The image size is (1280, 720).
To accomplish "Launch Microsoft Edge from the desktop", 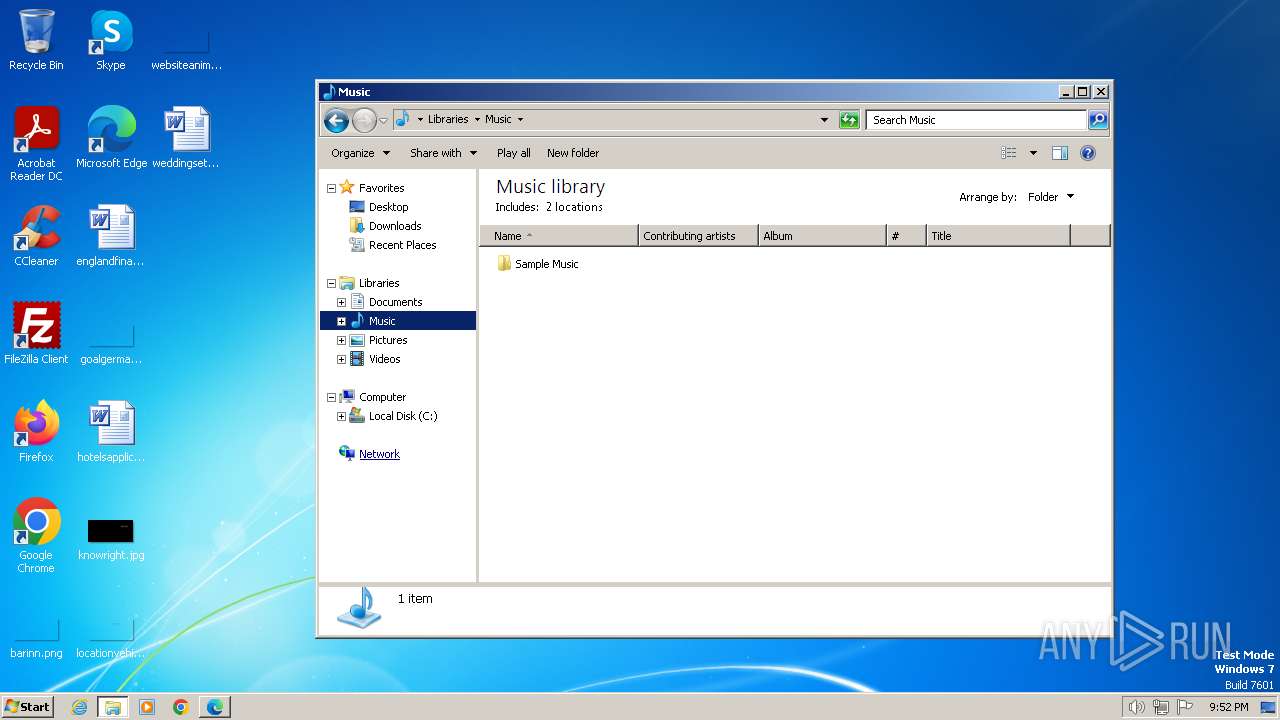I will (x=111, y=137).
